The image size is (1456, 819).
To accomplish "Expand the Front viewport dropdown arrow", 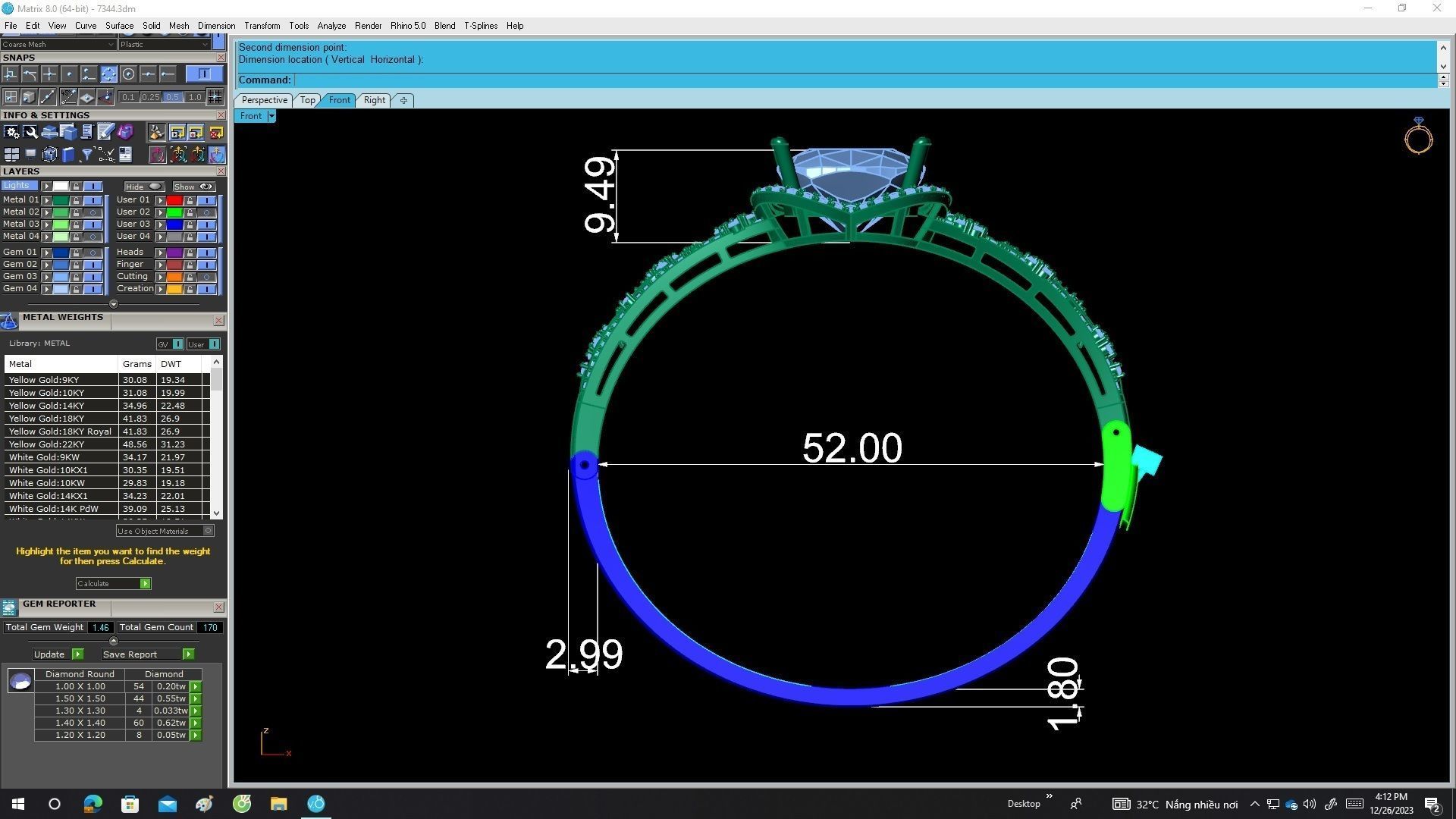I will coord(271,116).
